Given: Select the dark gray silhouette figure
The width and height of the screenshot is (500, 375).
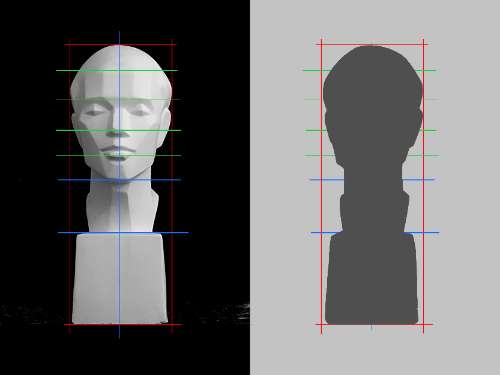Looking at the screenshot, I should [372, 185].
